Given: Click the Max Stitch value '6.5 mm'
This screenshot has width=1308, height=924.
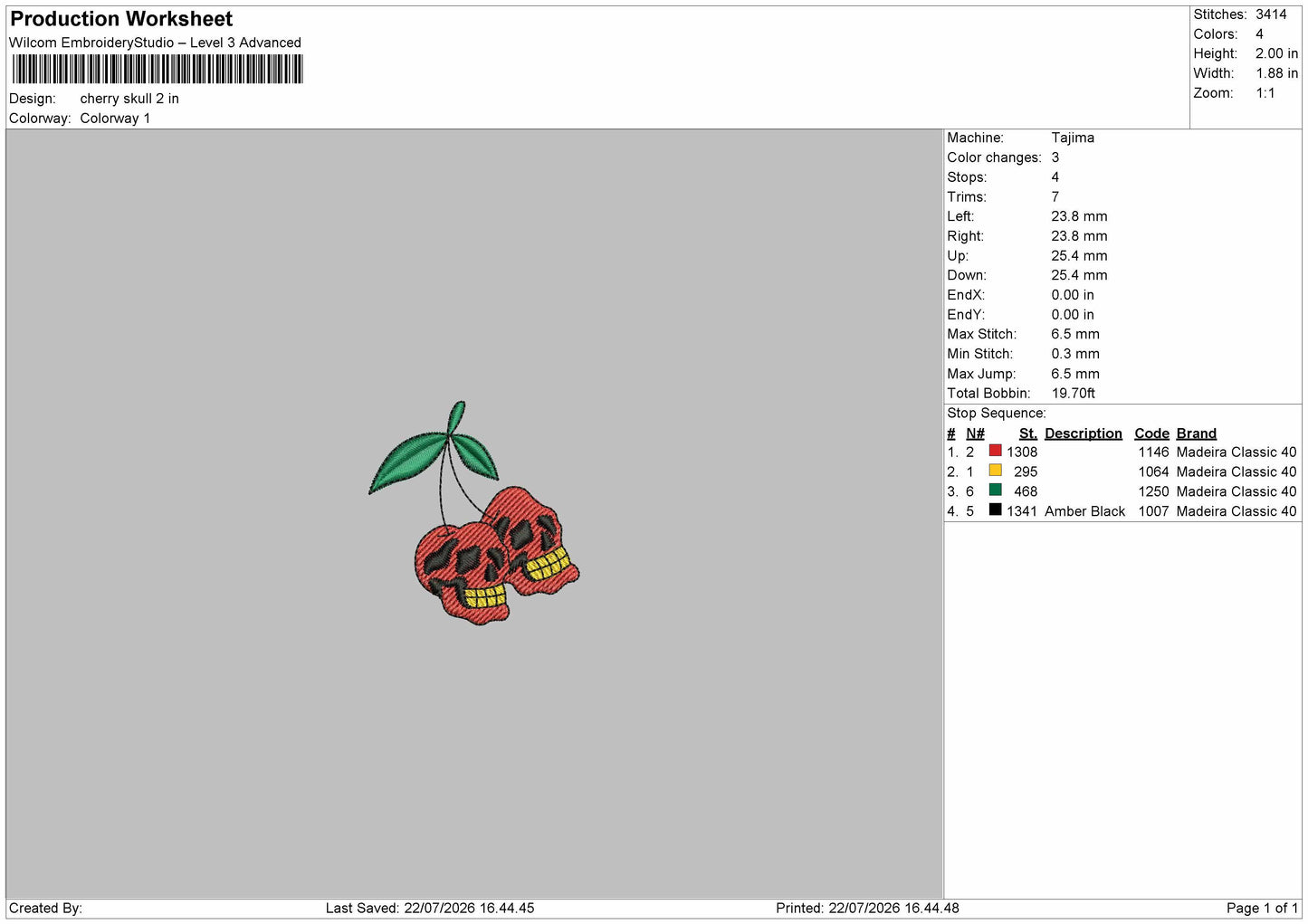Looking at the screenshot, I should coord(1075,335).
